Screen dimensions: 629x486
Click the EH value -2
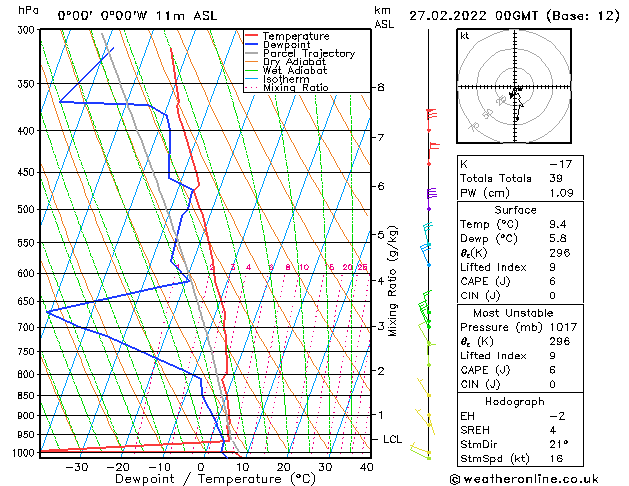(x=557, y=416)
